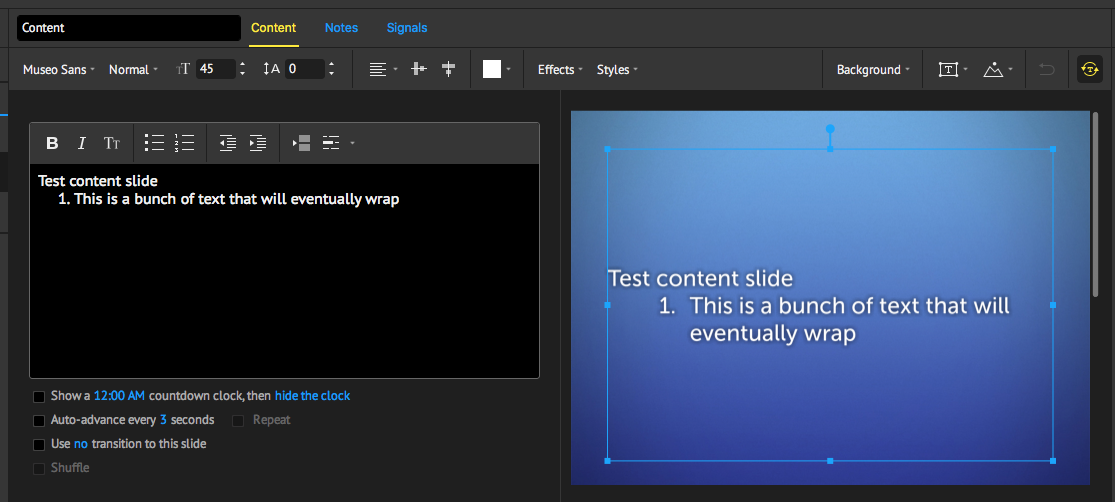The width and height of the screenshot is (1115, 502).
Task: Click the 'hide the clock' link
Action: coord(312,396)
